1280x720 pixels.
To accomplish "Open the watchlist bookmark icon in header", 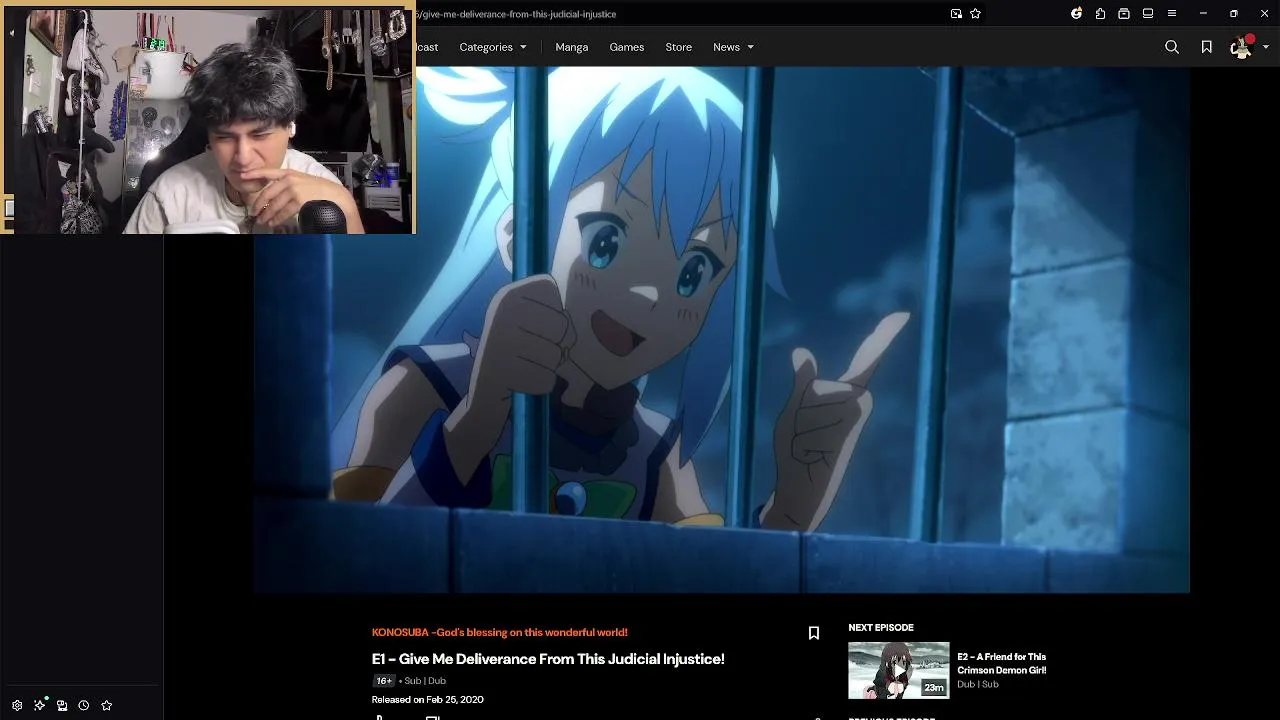I will pyautogui.click(x=1207, y=47).
